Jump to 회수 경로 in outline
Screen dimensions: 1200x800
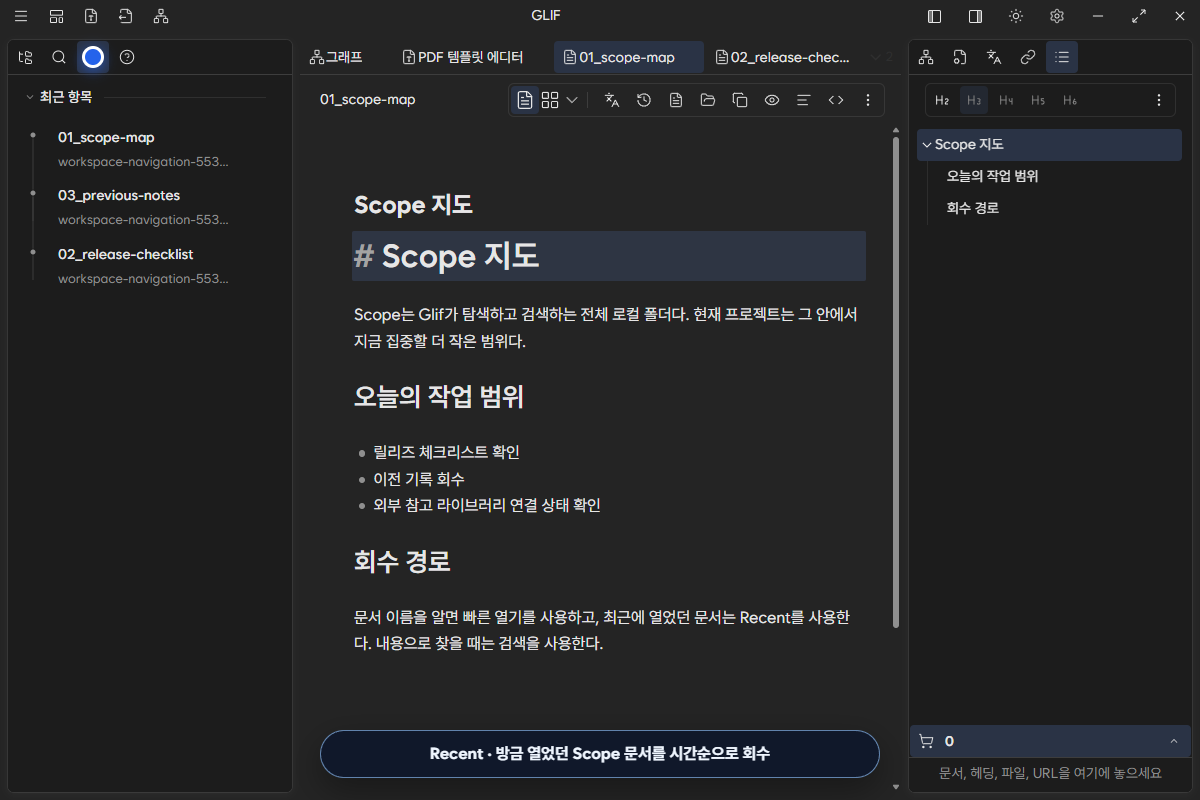973,208
